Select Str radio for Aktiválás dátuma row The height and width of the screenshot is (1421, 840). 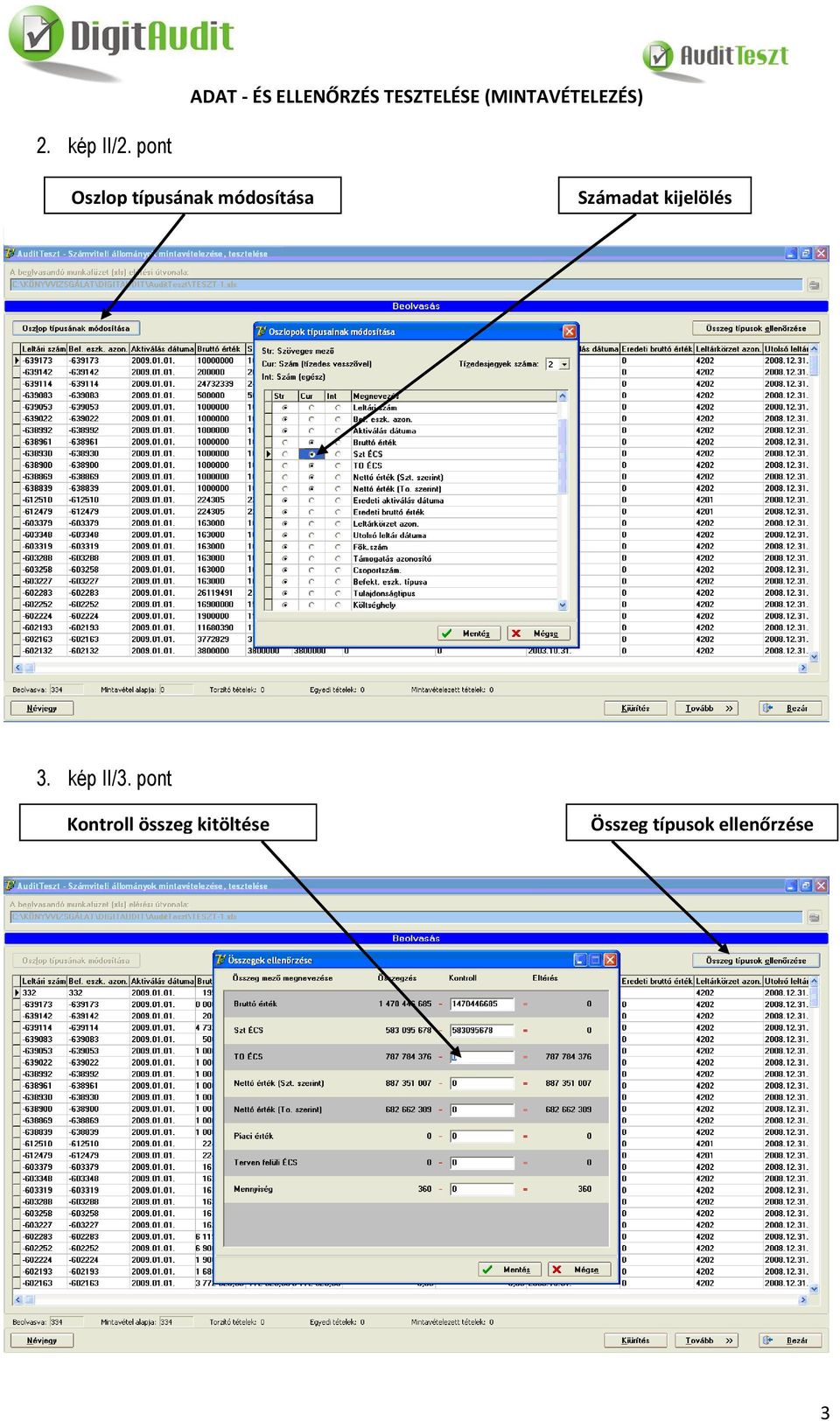[285, 430]
